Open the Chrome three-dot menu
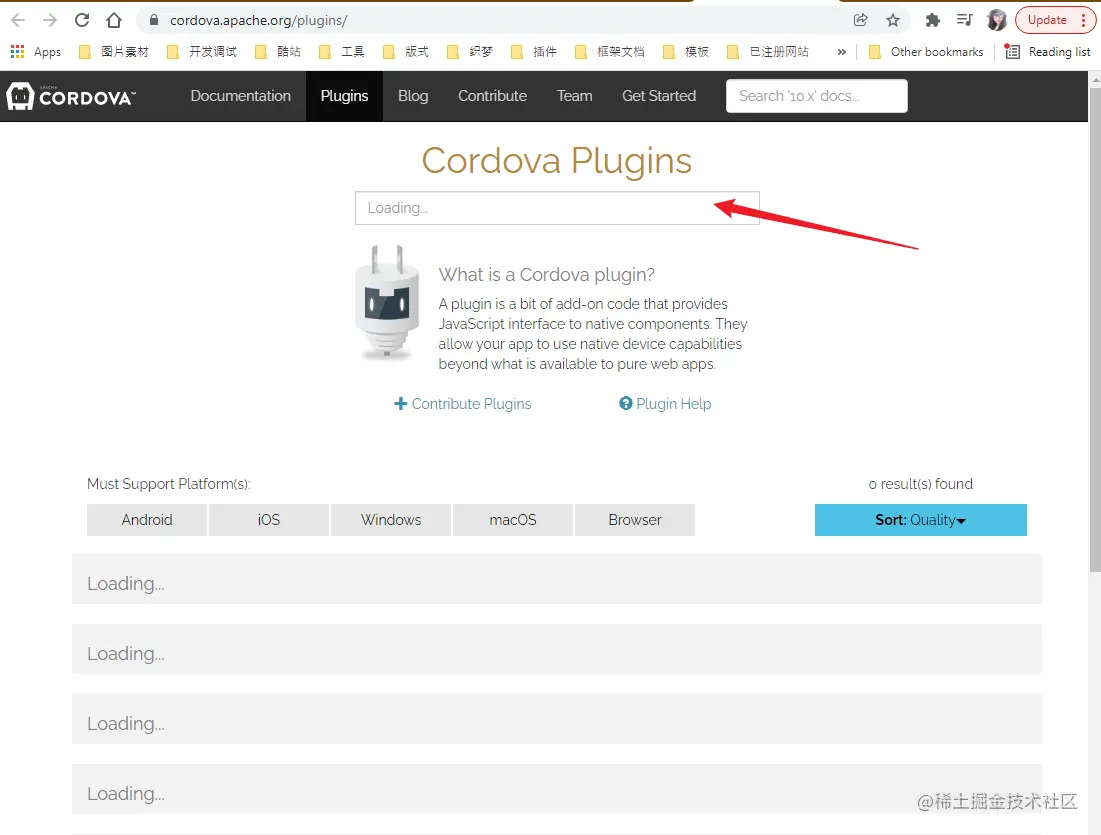 pos(1084,20)
